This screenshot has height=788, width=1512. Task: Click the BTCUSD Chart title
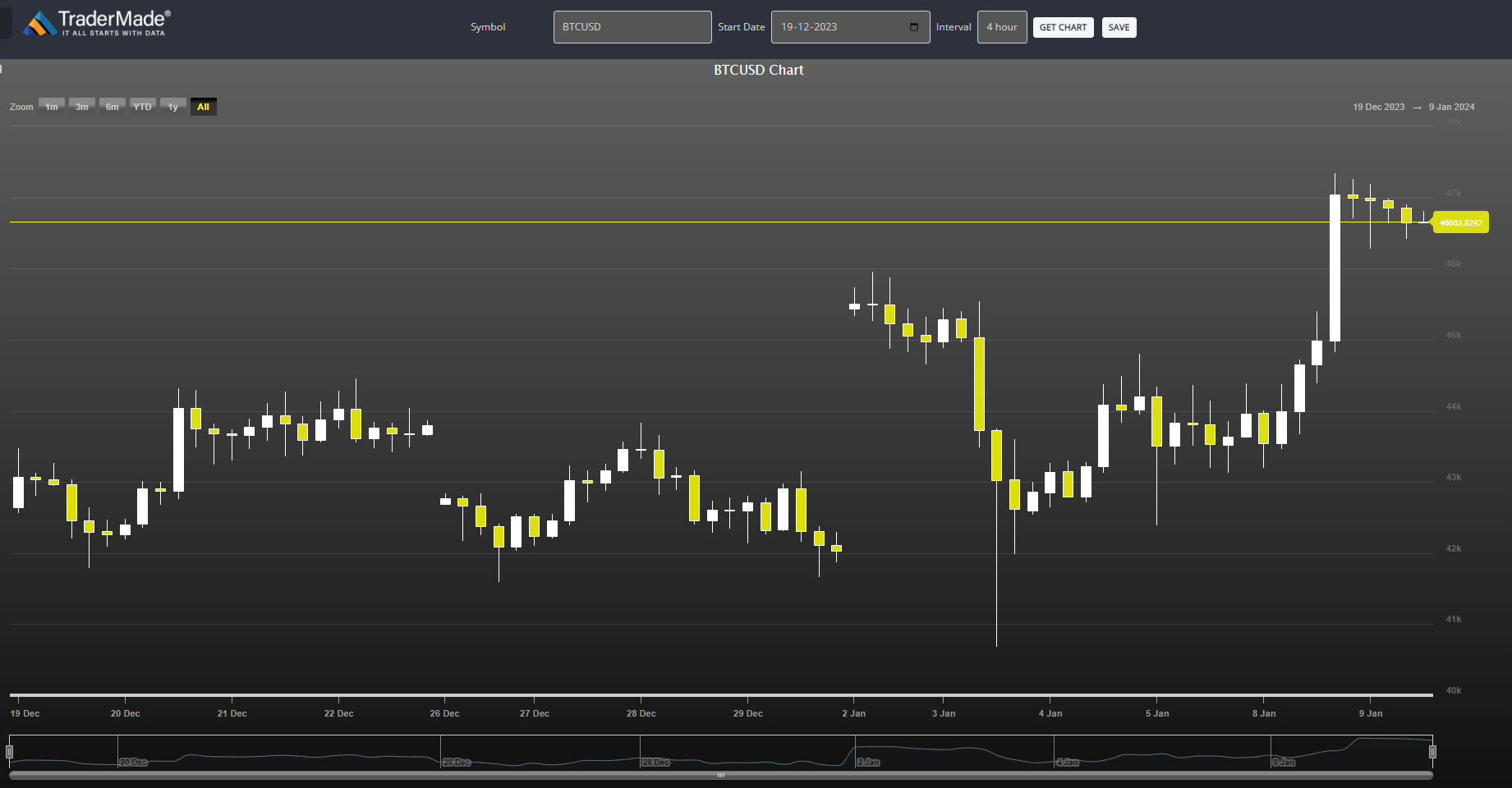[759, 71]
